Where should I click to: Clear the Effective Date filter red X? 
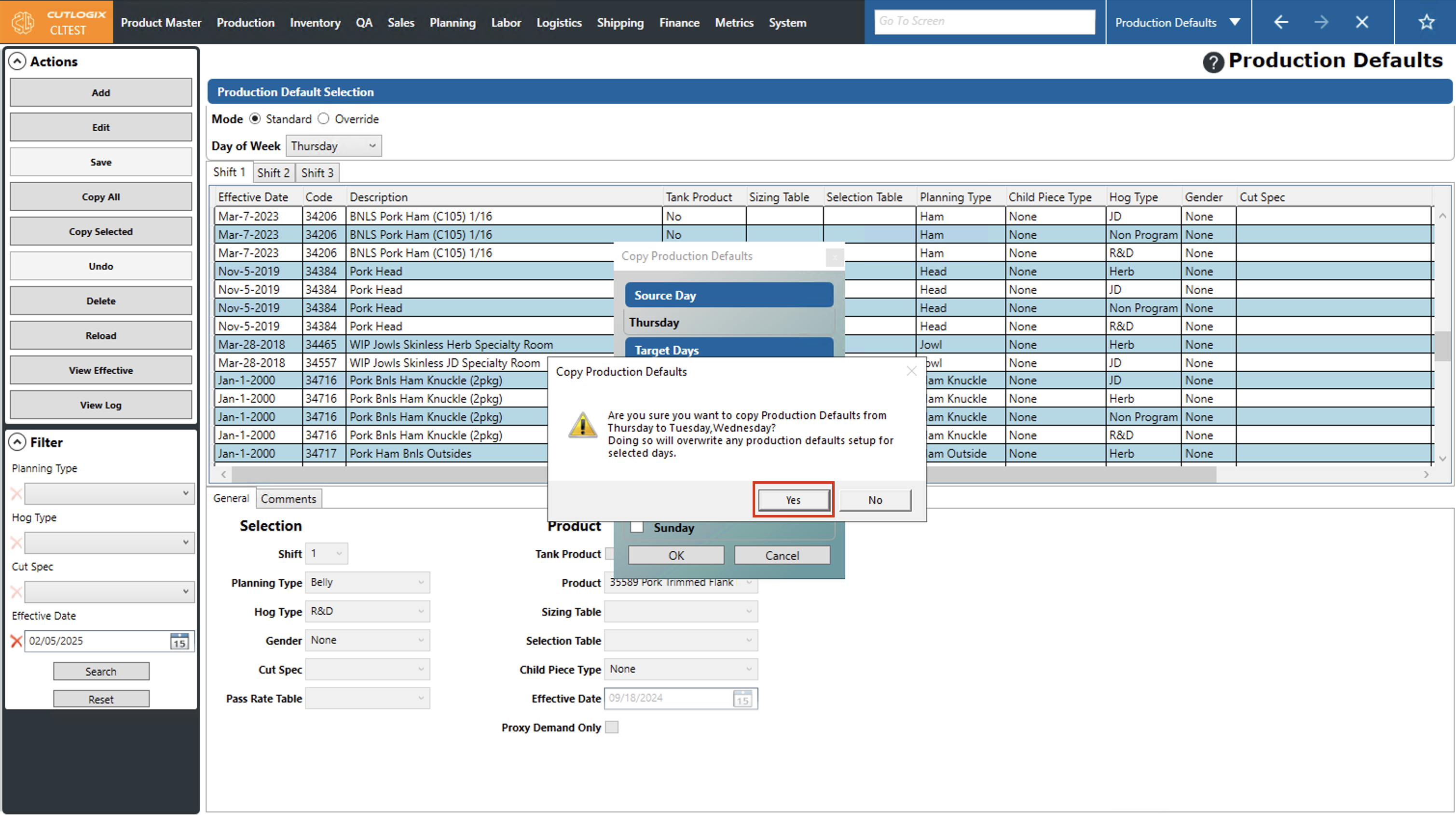click(16, 641)
